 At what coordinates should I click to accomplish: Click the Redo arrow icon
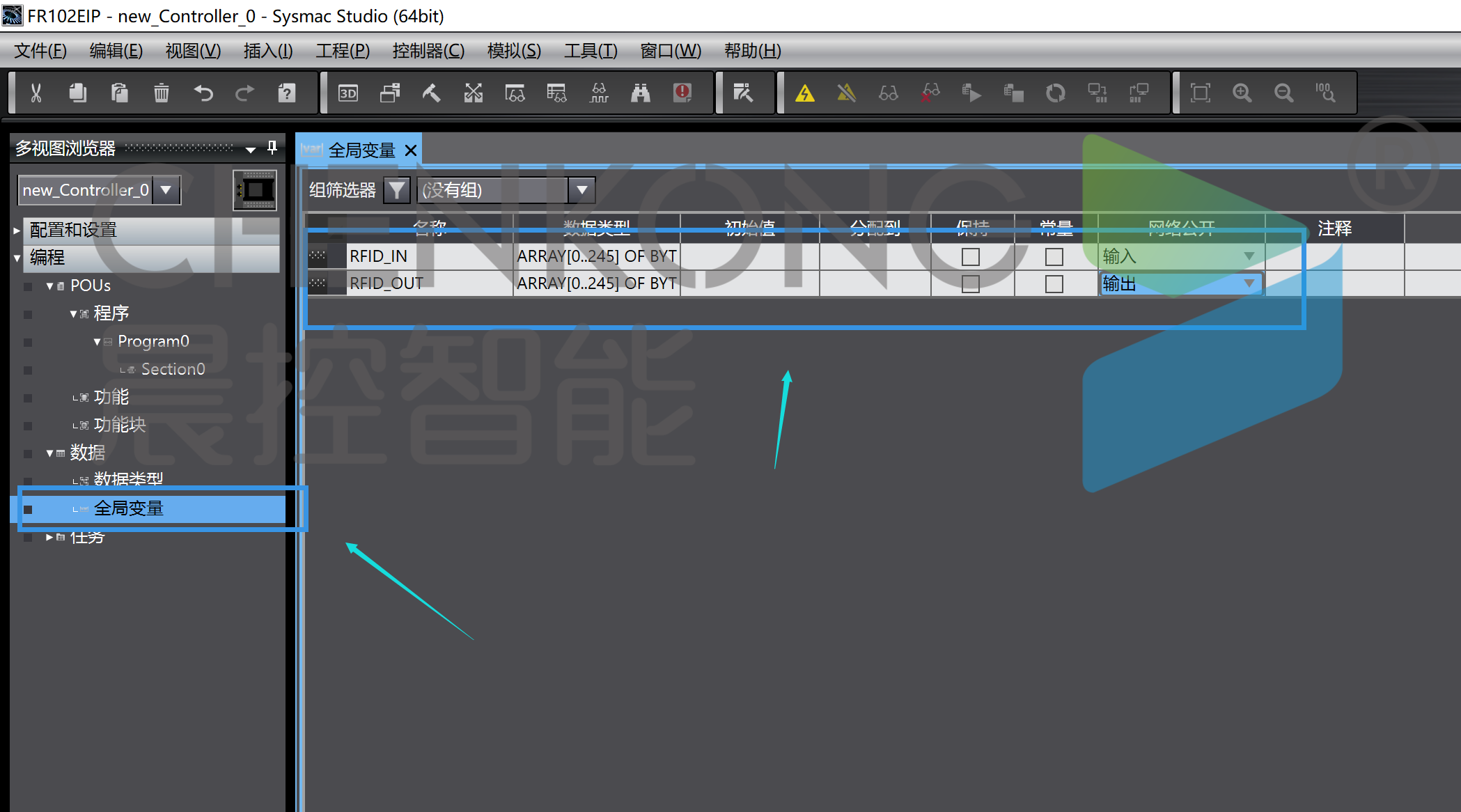[x=245, y=93]
